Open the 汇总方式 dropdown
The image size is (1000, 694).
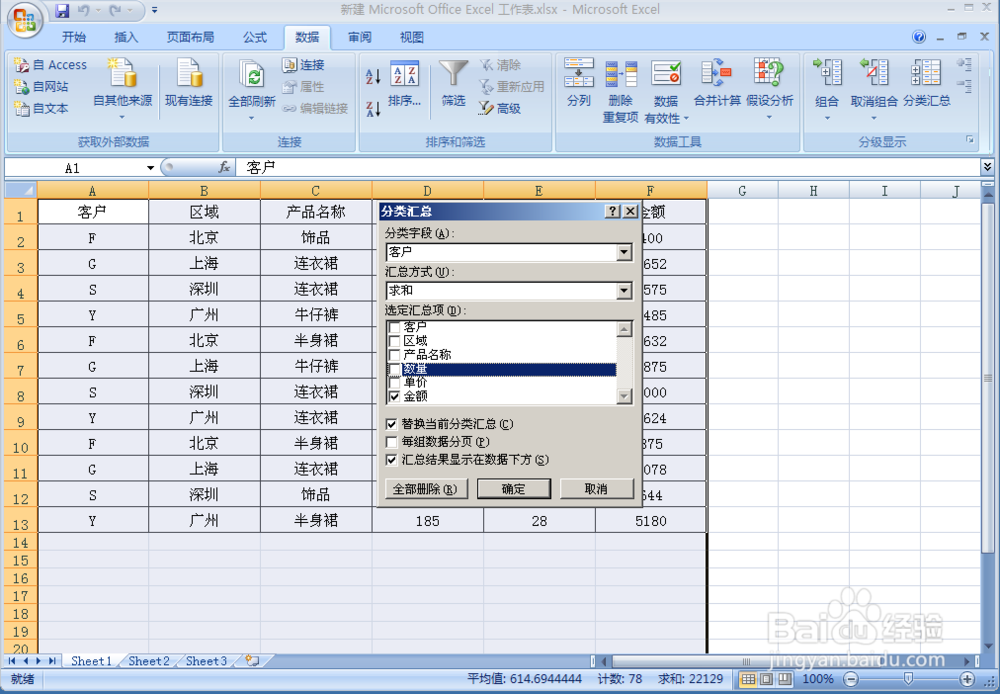click(624, 292)
